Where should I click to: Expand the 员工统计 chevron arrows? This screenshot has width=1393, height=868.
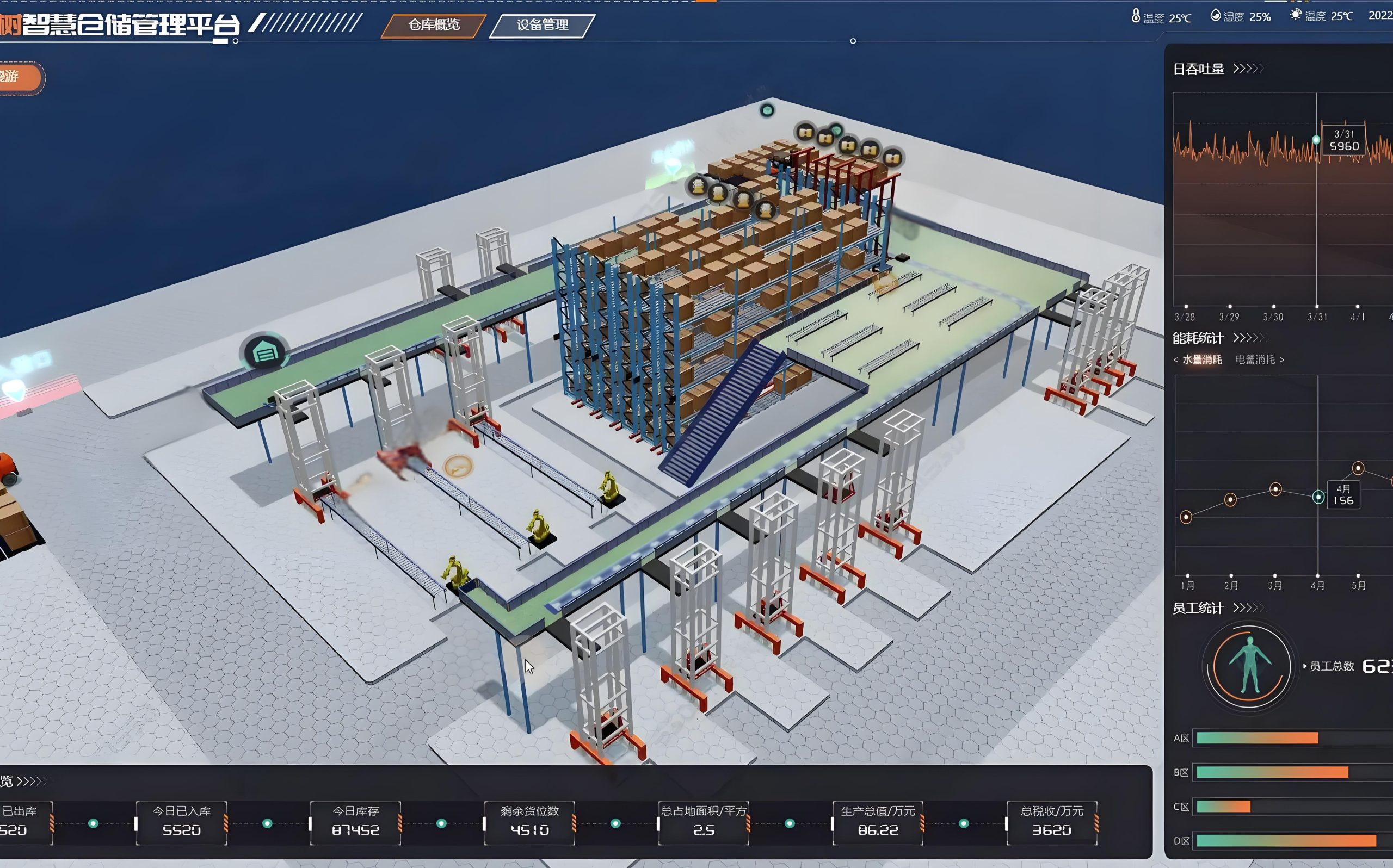click(x=1248, y=608)
